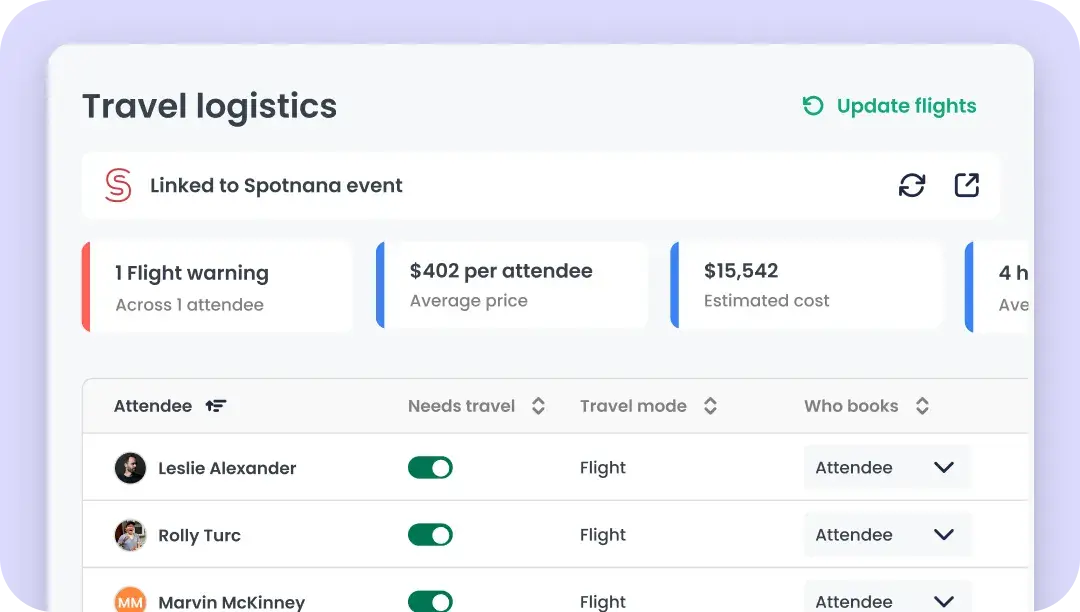1080x612 pixels.
Task: Click the Update flights refresh arrow icon
Action: 813,106
